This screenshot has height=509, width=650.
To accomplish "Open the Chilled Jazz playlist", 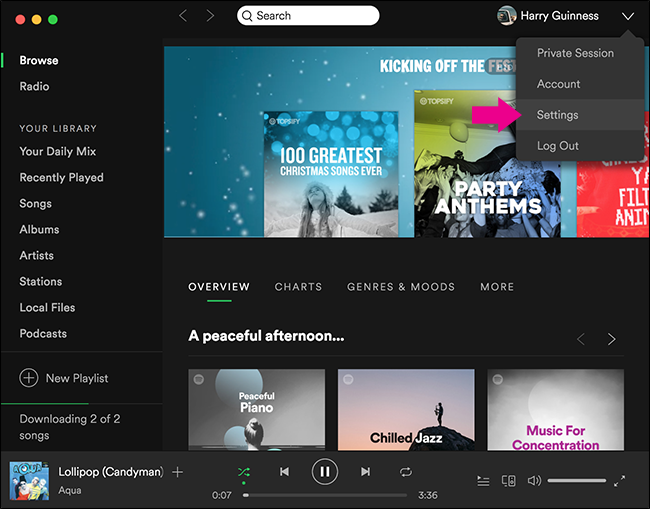I will click(406, 410).
